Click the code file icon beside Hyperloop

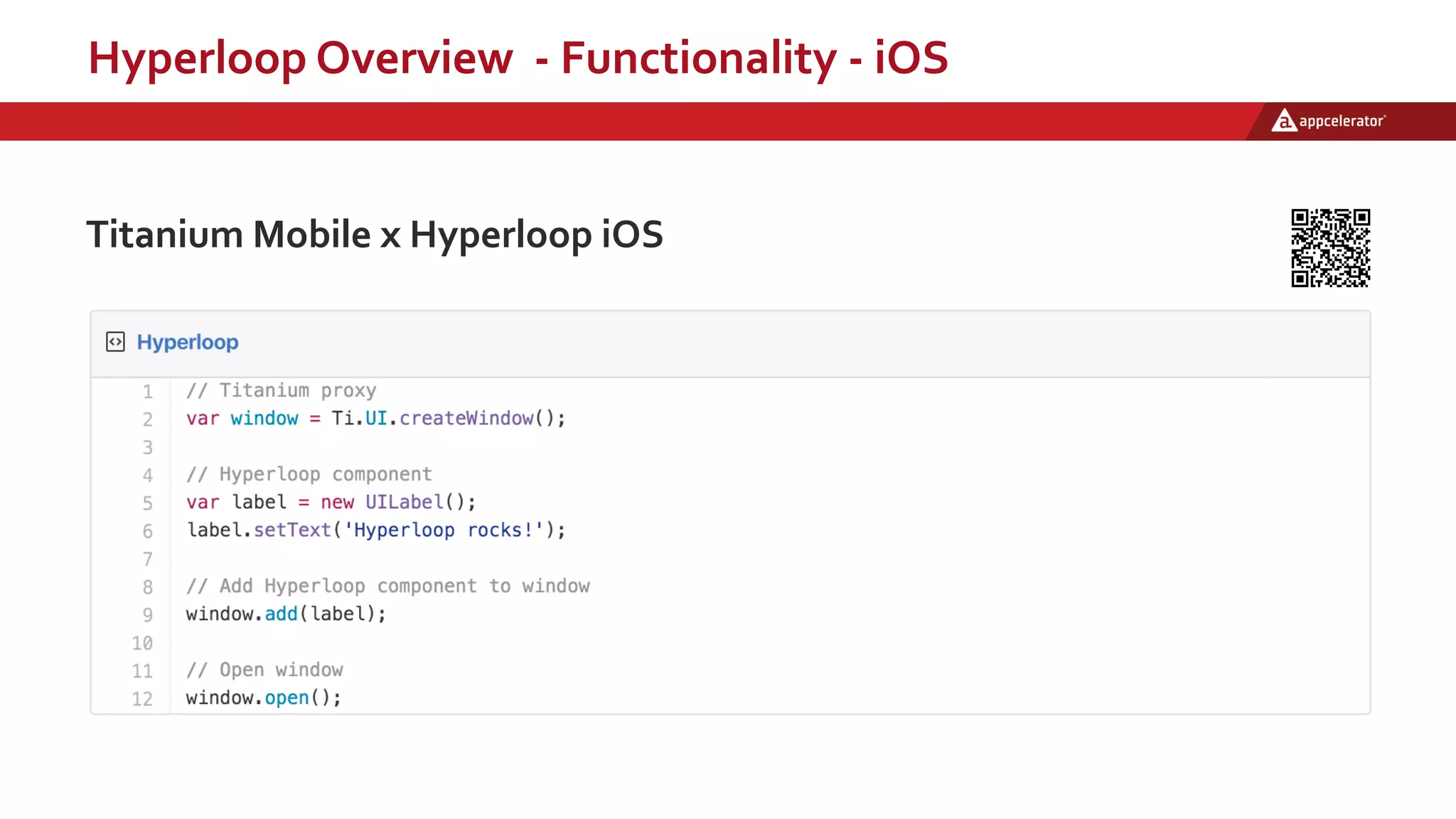115,342
